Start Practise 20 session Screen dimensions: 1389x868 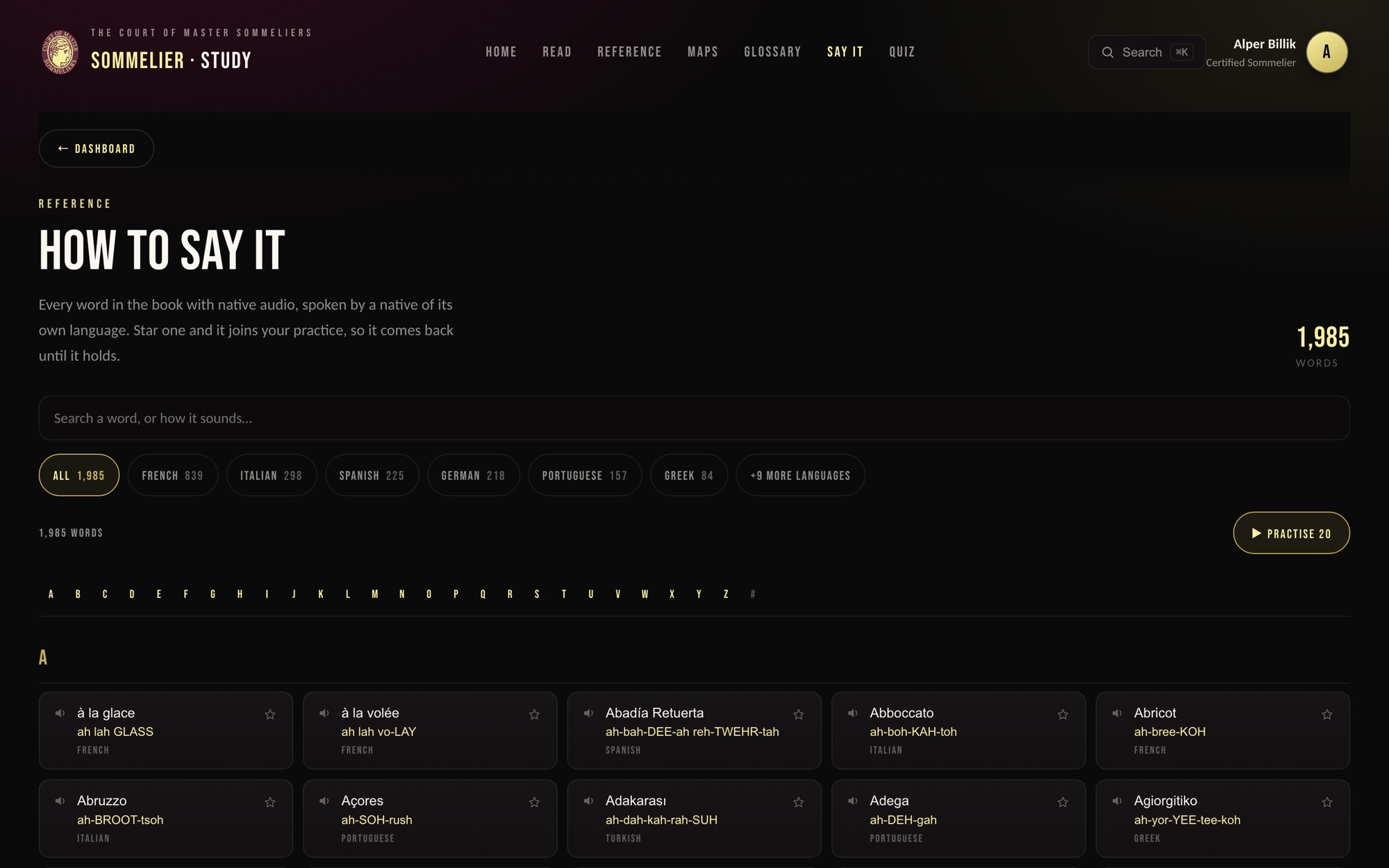[x=1292, y=533]
